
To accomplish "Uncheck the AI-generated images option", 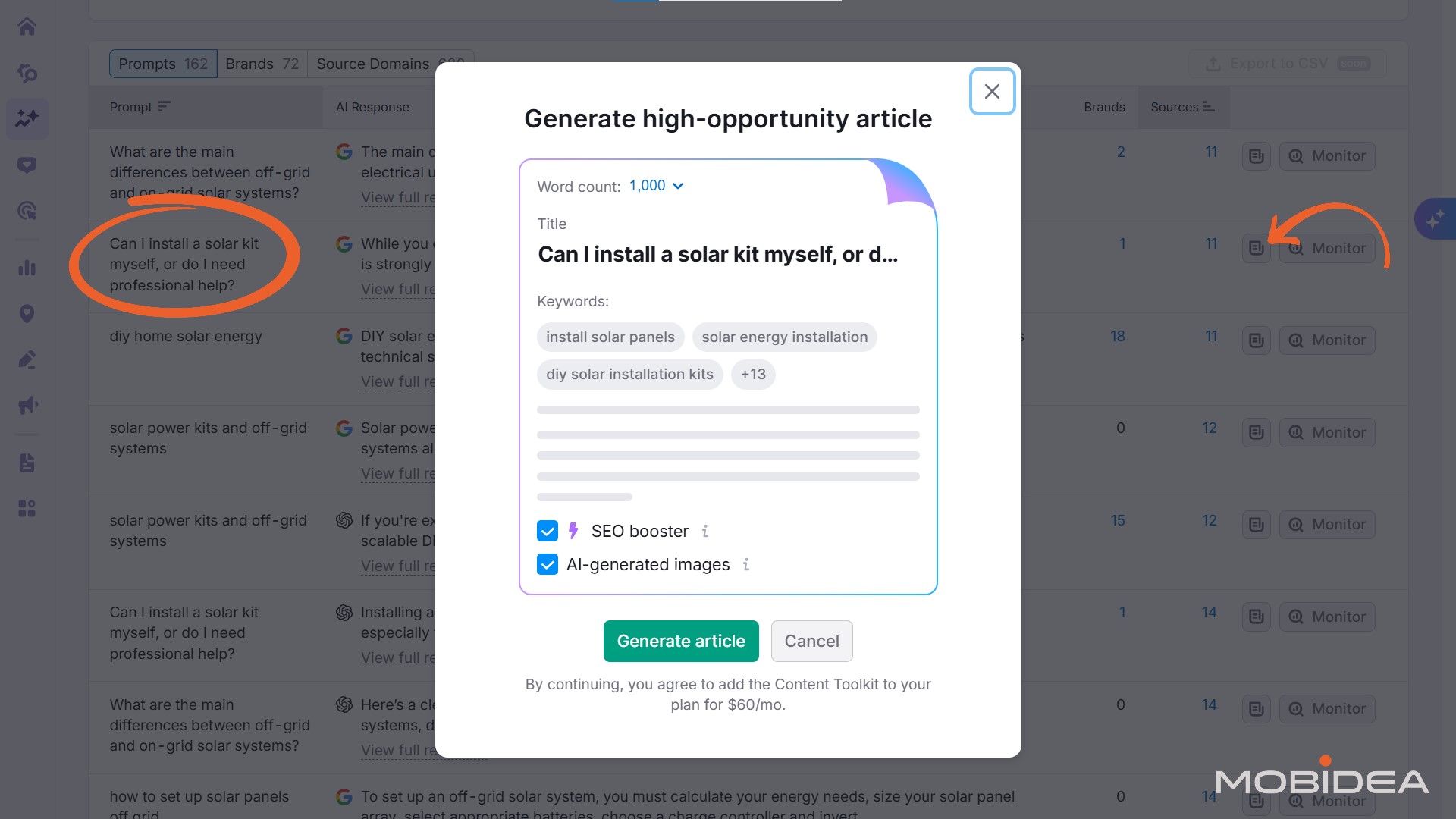I will pyautogui.click(x=547, y=564).
